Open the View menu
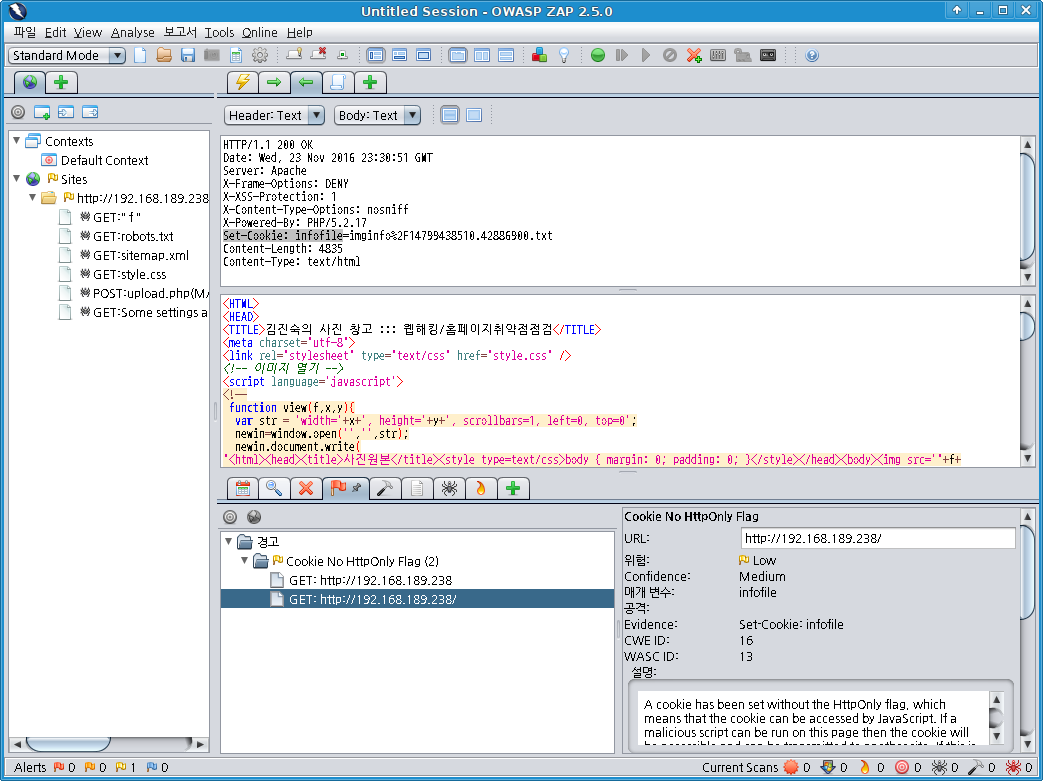 tap(87, 32)
